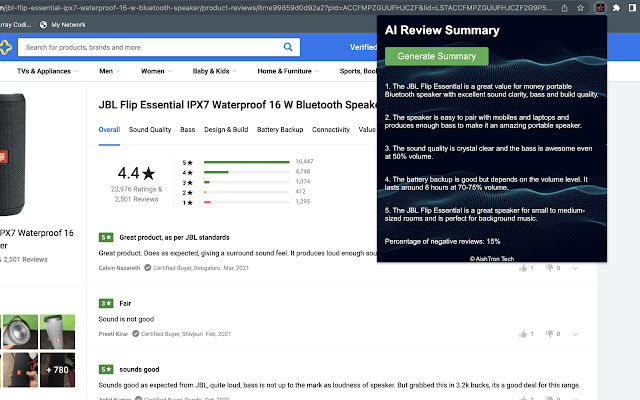The image size is (640, 400).
Task: Click the 4 star rating bar
Action: click(247, 172)
